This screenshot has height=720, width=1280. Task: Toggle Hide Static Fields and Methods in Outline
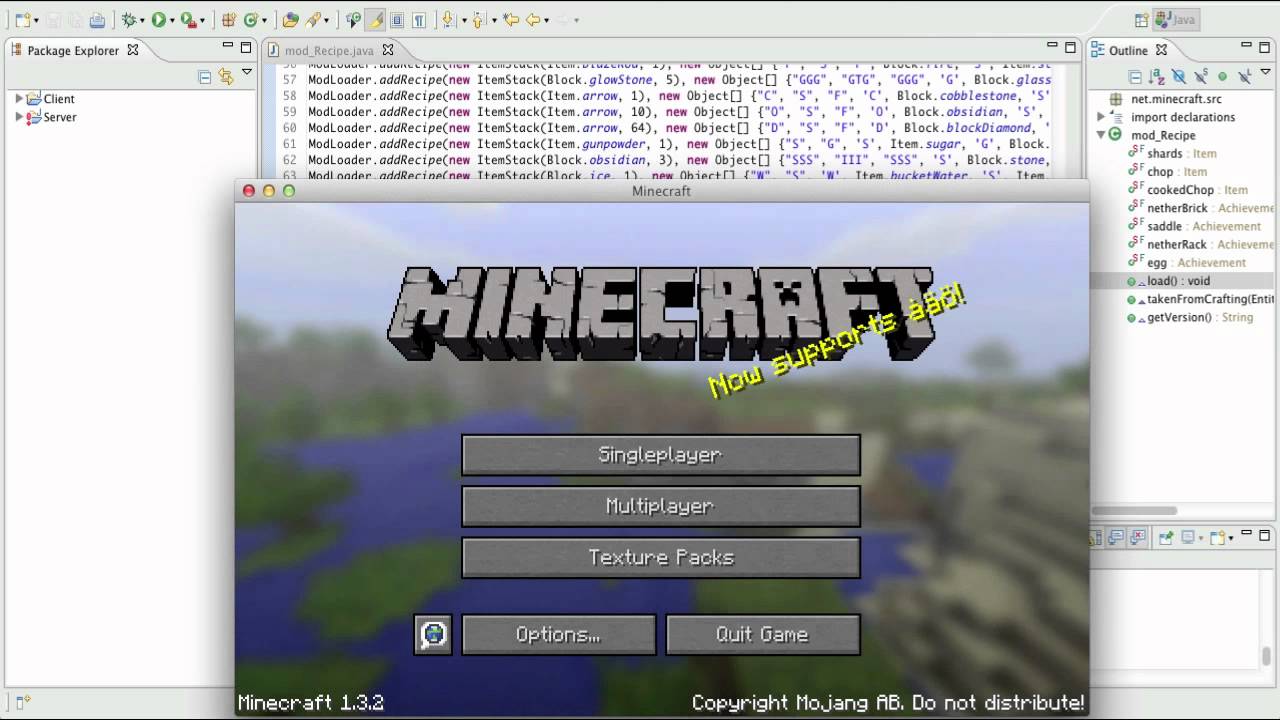(x=1201, y=76)
